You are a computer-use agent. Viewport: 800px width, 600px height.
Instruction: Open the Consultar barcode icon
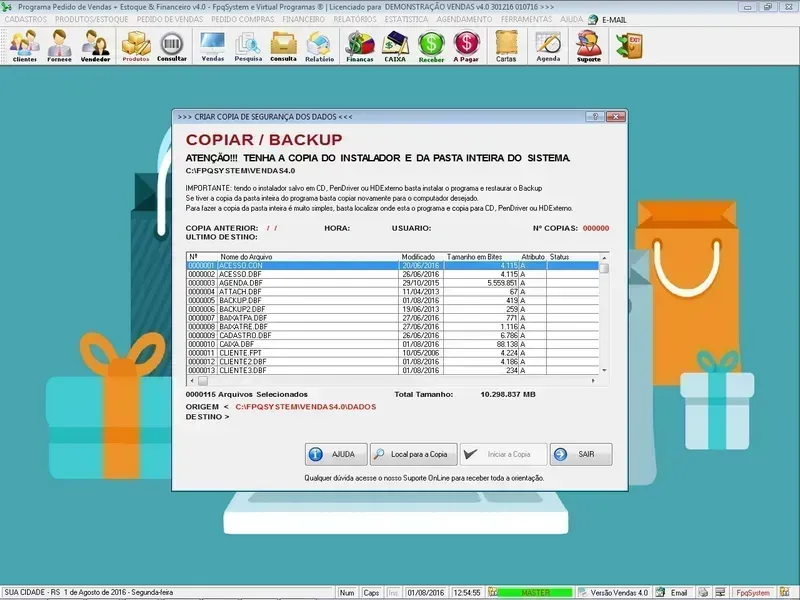[x=172, y=46]
